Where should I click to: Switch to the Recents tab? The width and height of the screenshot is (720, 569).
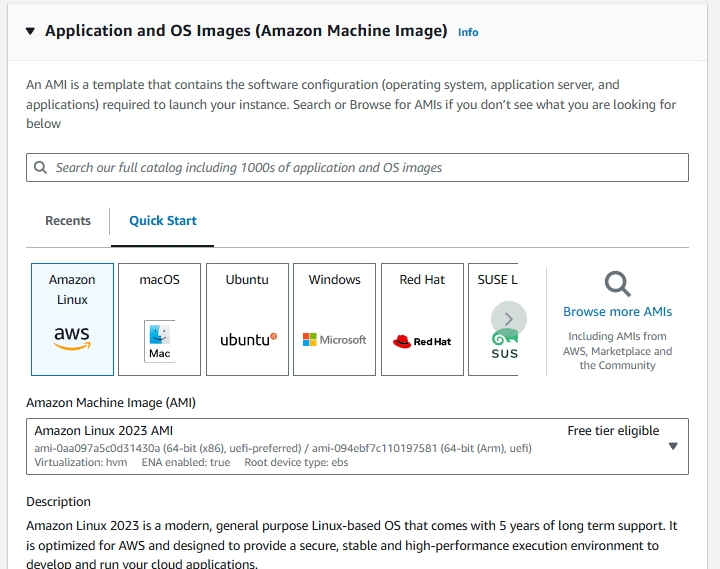(68, 221)
